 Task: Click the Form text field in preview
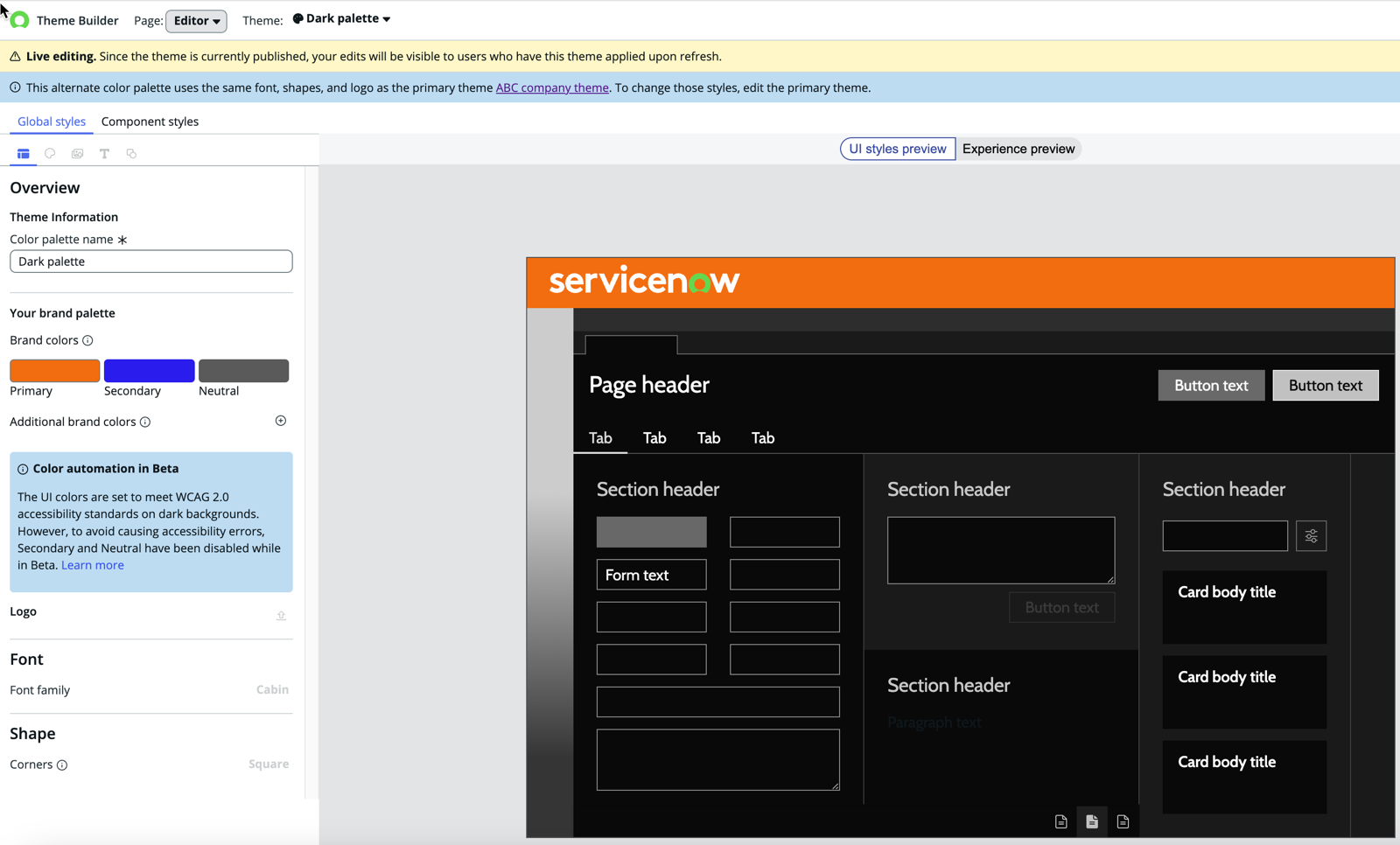[x=652, y=575]
